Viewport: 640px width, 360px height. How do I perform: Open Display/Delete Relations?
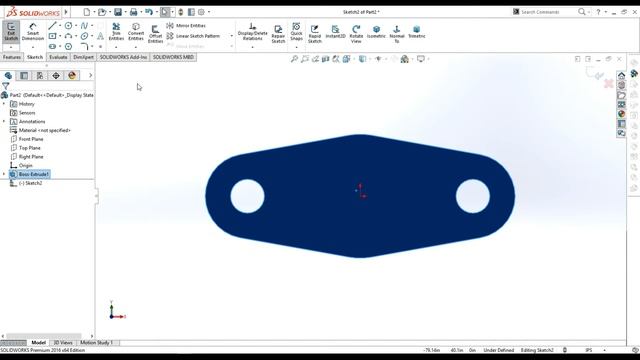253,32
